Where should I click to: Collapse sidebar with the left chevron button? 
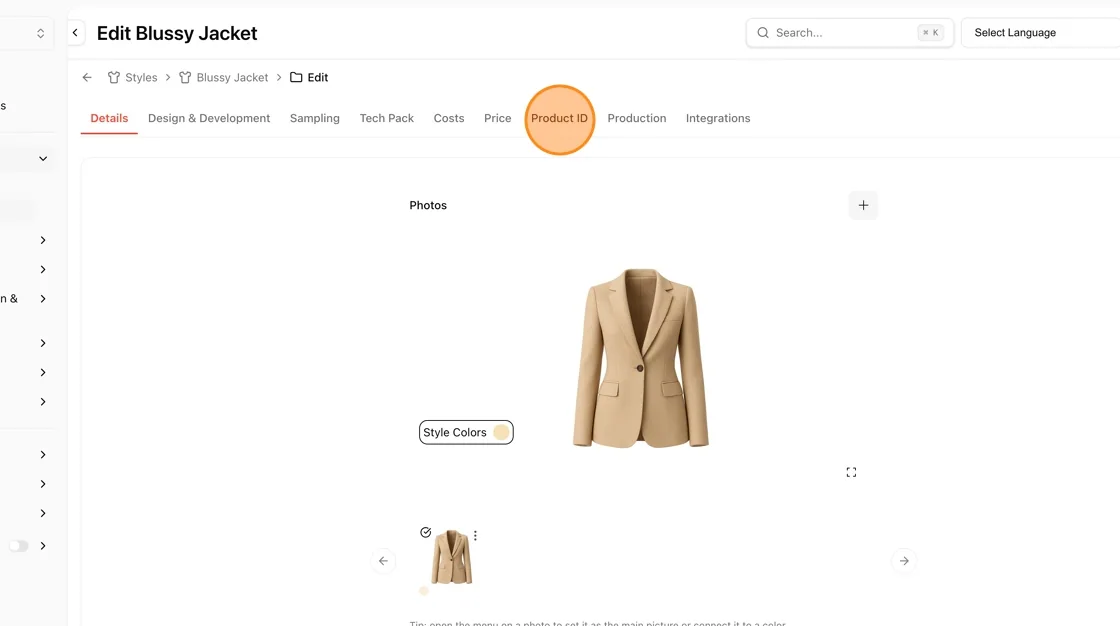click(75, 33)
